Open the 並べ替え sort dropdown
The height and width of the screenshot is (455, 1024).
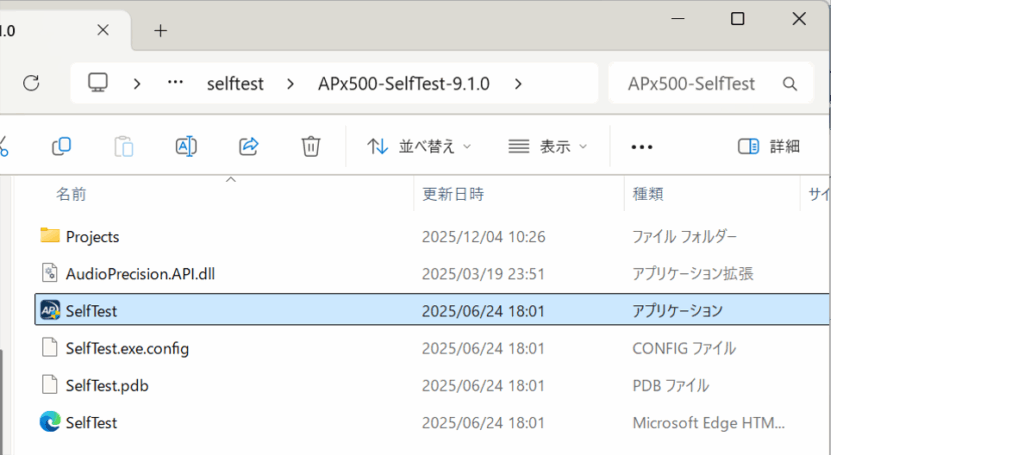click(x=419, y=146)
